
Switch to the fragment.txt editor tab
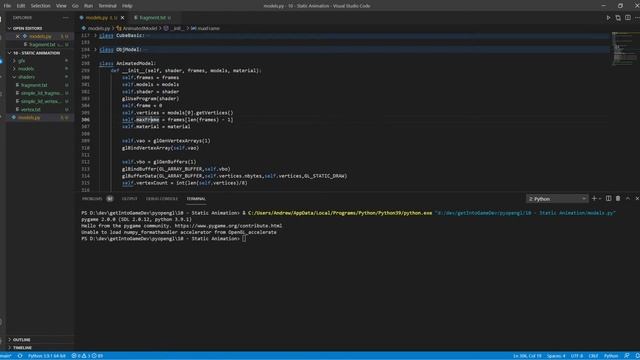click(x=153, y=18)
